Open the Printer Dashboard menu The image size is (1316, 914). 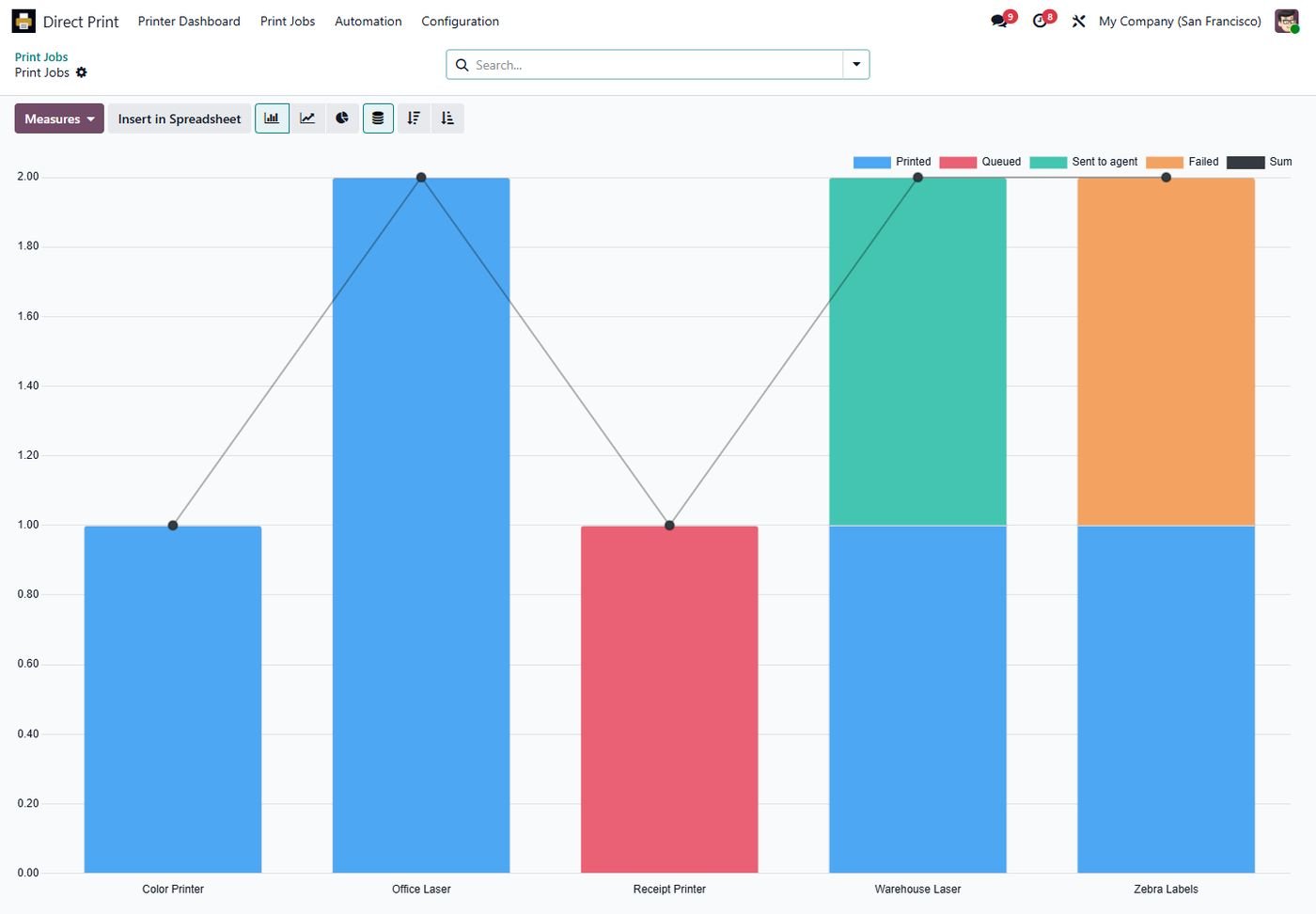click(x=189, y=21)
